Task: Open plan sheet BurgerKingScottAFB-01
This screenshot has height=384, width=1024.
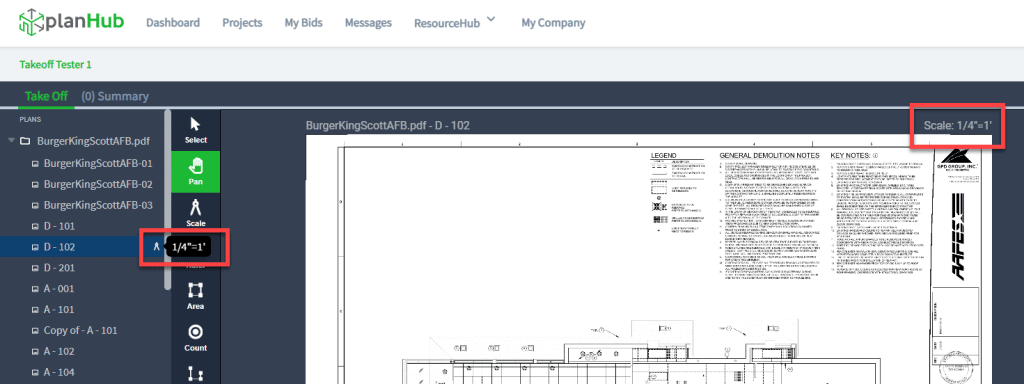Action: click(98, 163)
